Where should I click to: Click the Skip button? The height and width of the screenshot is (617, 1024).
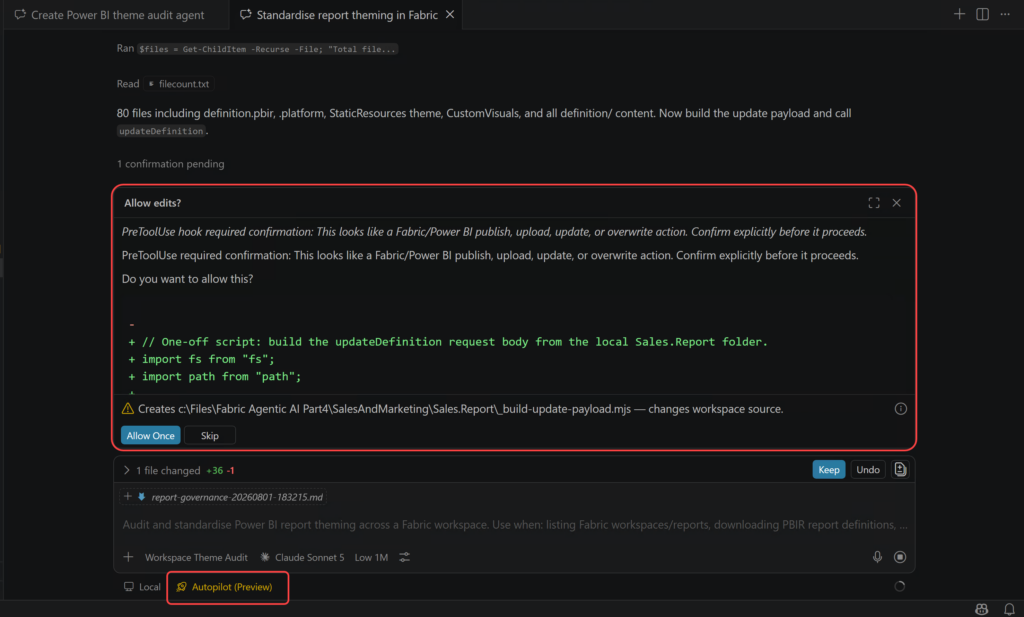tap(210, 435)
